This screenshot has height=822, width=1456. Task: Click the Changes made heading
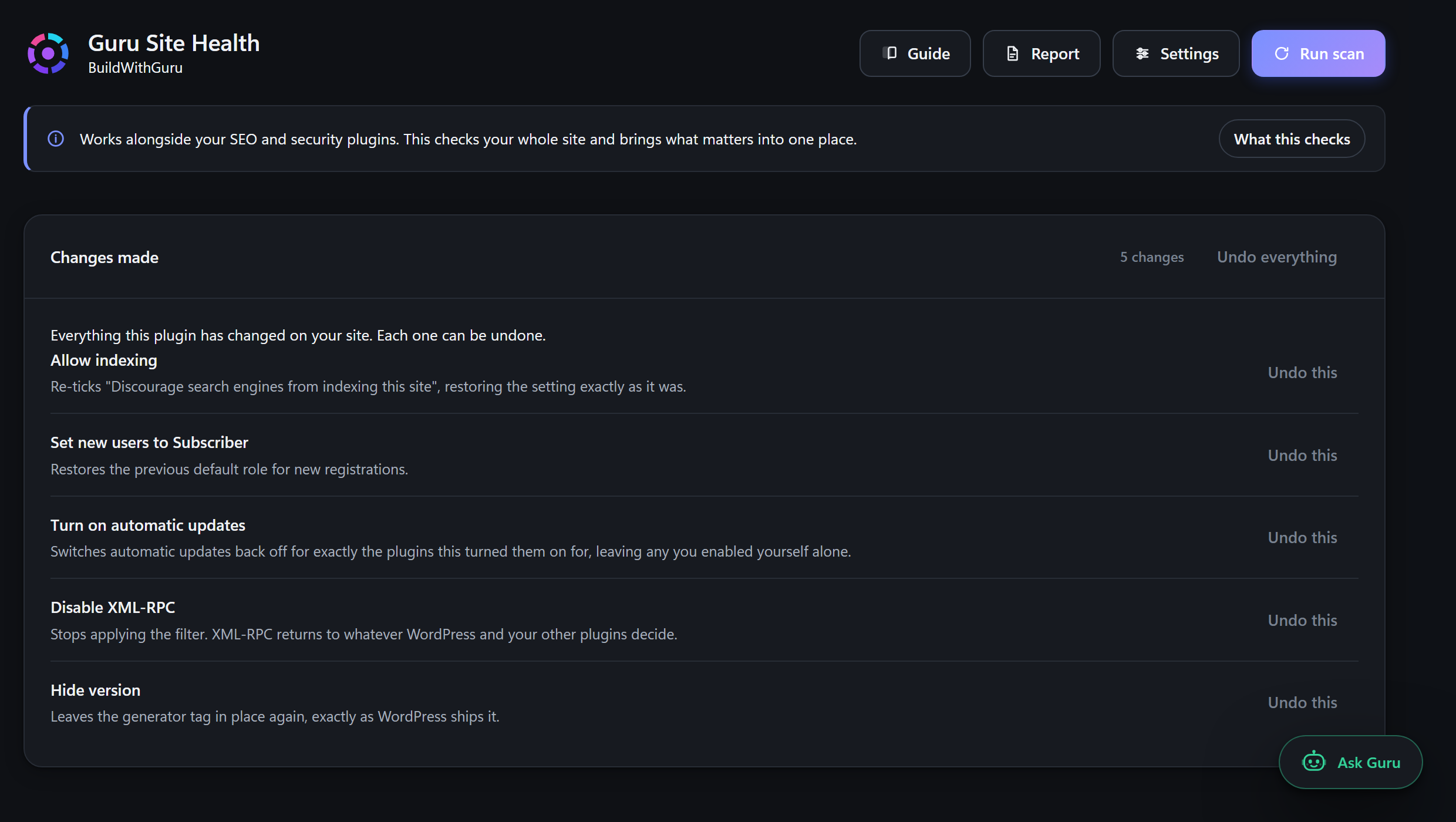click(105, 258)
